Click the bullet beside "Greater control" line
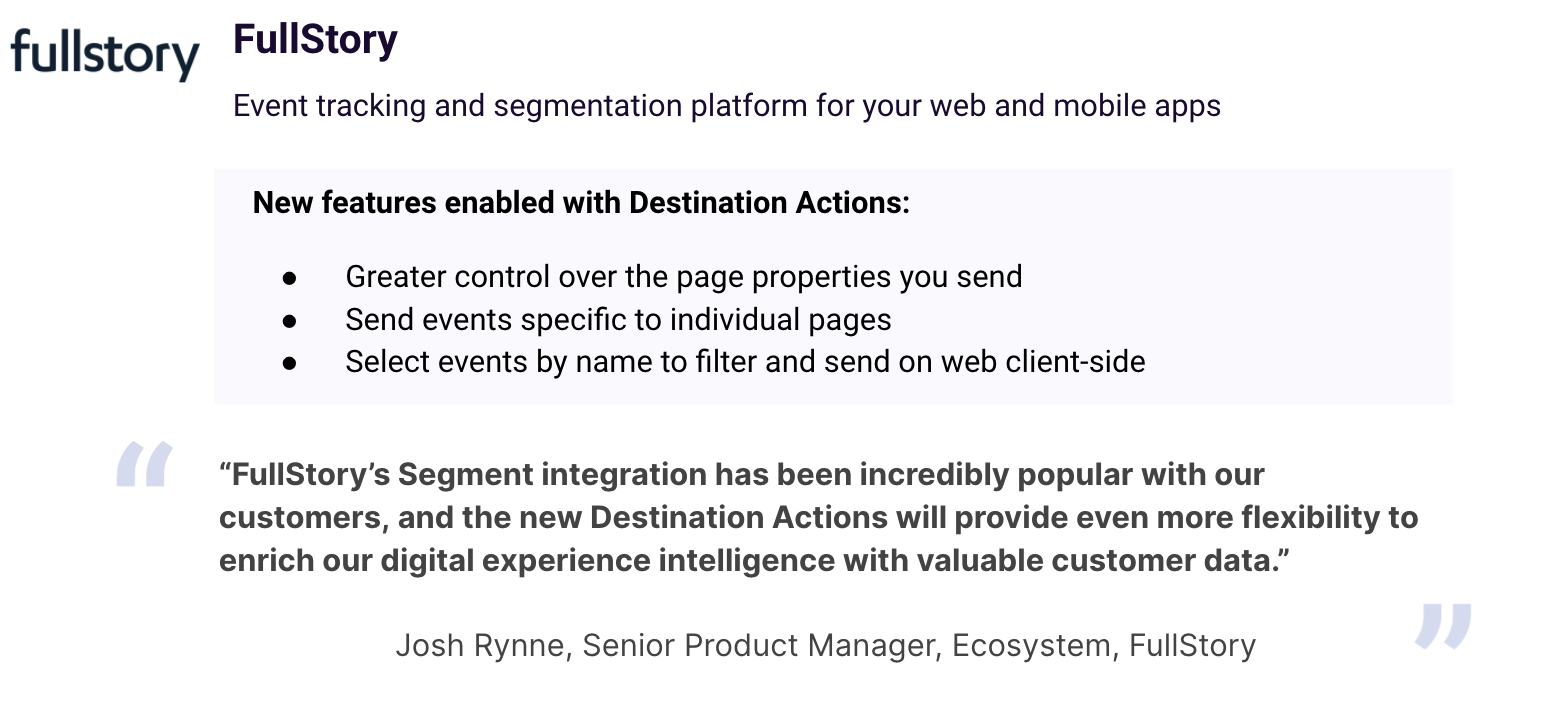Image resolution: width=1544 pixels, height=718 pixels. pos(290,277)
